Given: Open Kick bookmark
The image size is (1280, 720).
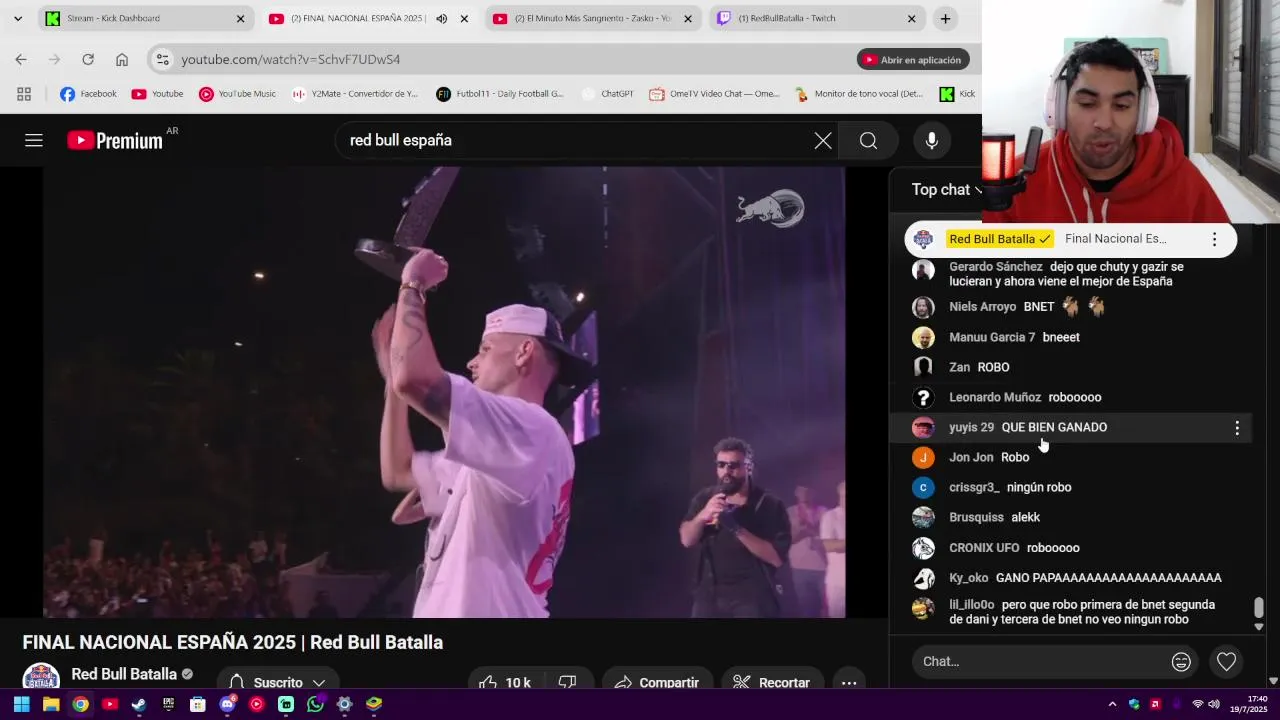Looking at the screenshot, I should (958, 94).
